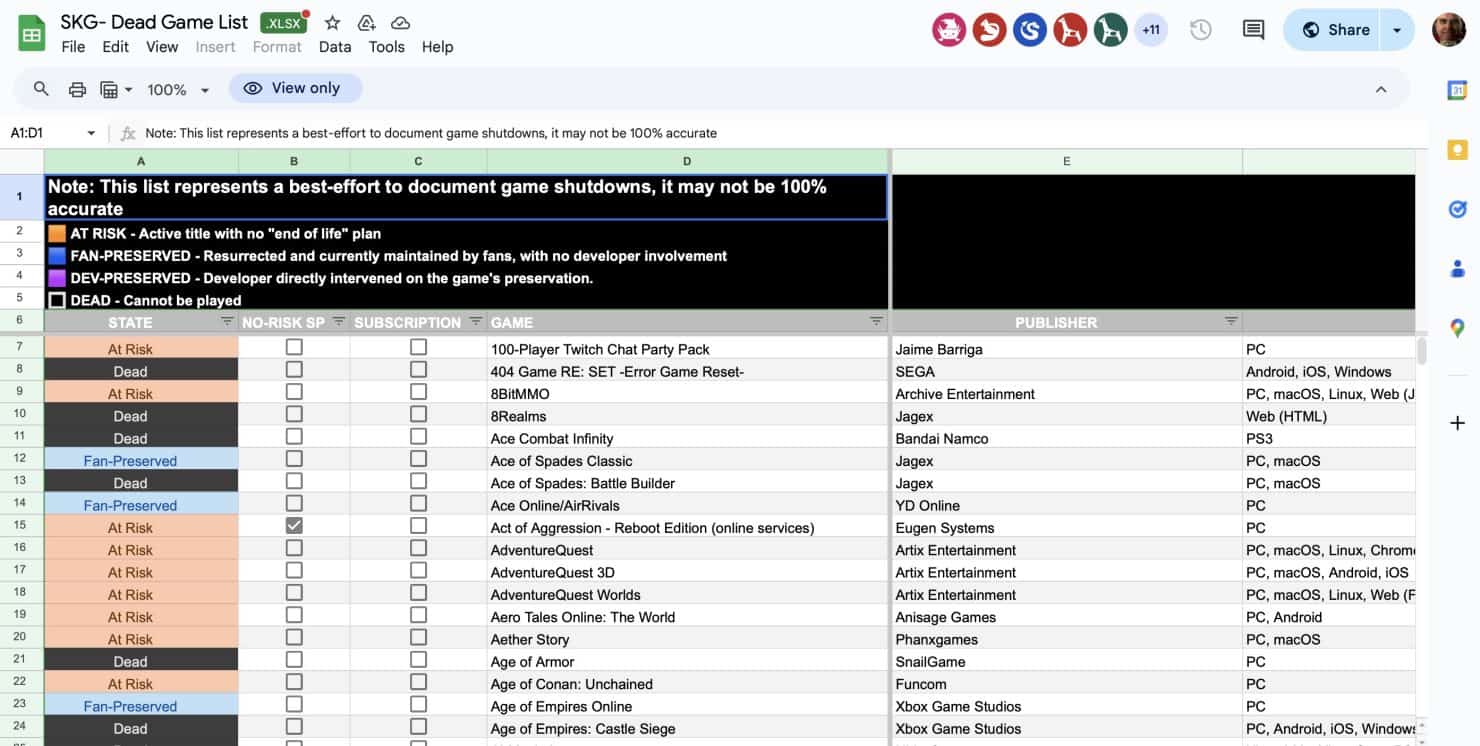The image size is (1480, 746).
Task: Check the cloud document status icon
Action: [400, 23]
